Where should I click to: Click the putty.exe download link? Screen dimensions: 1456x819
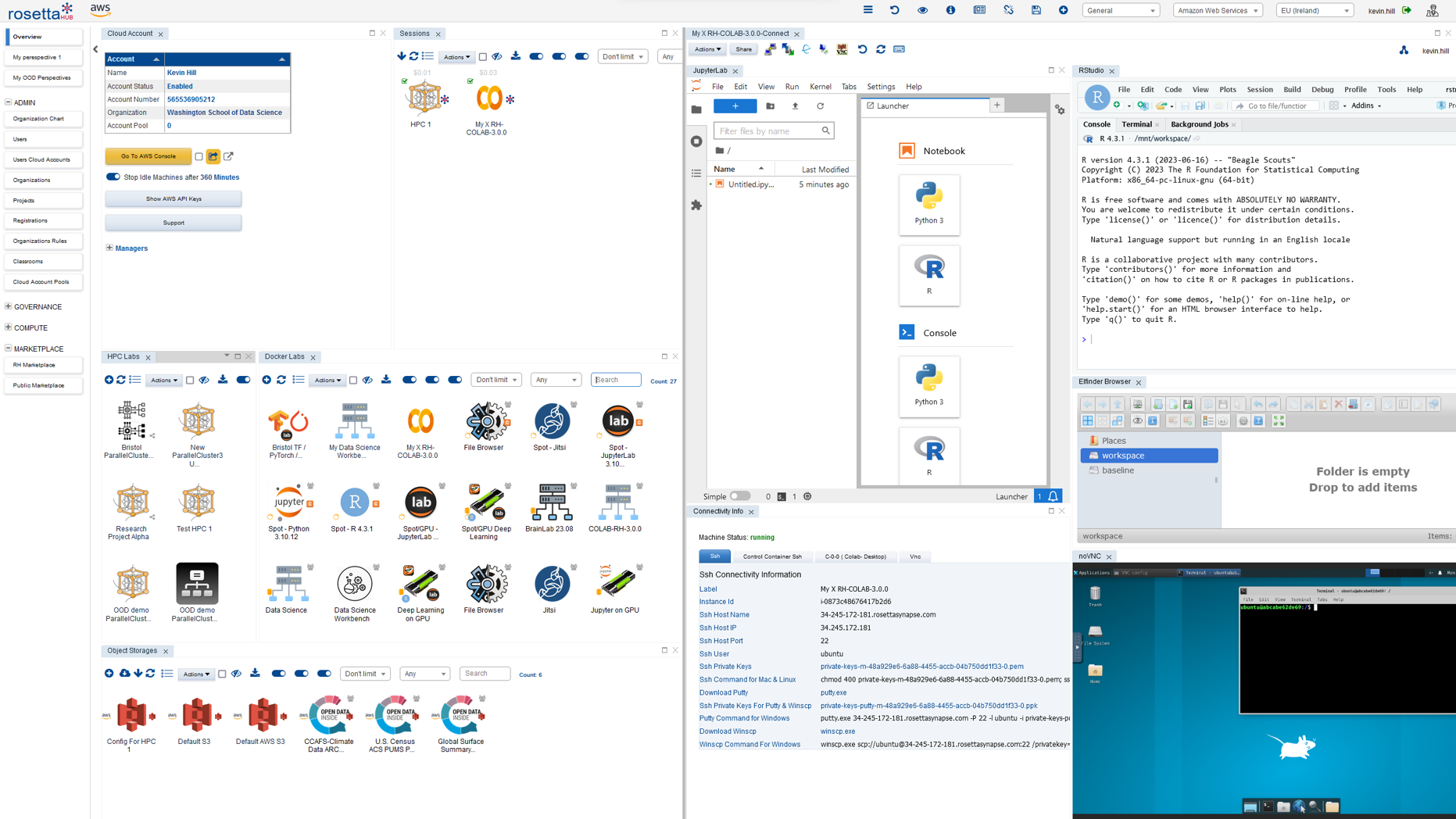[x=833, y=692]
